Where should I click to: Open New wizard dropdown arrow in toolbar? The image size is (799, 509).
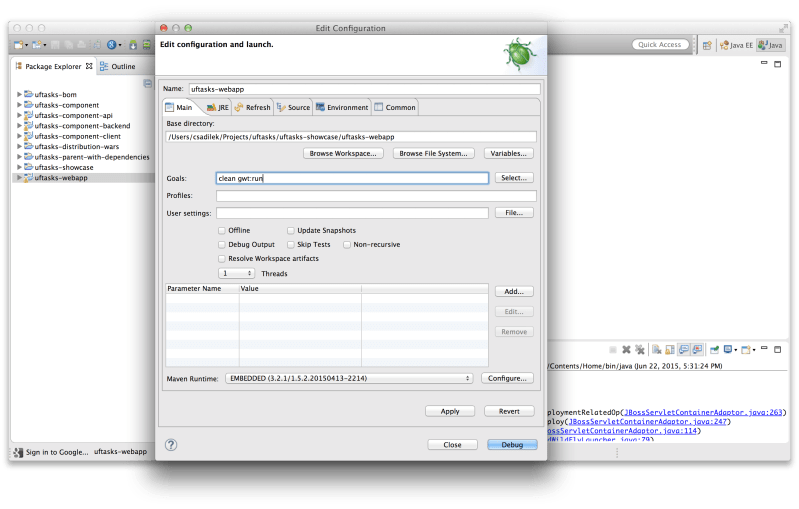(x=26, y=45)
